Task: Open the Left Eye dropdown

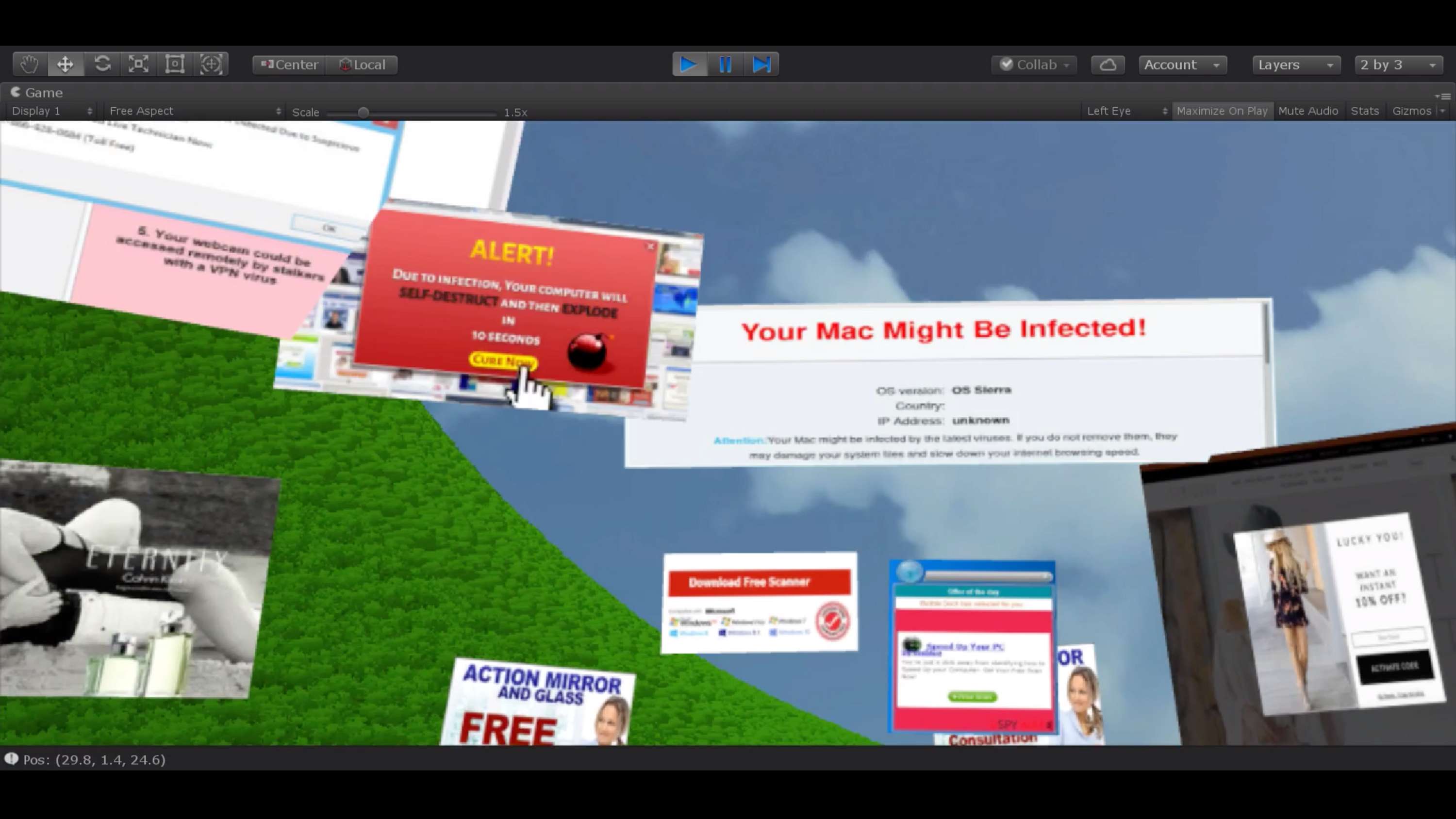Action: pyautogui.click(x=1127, y=111)
